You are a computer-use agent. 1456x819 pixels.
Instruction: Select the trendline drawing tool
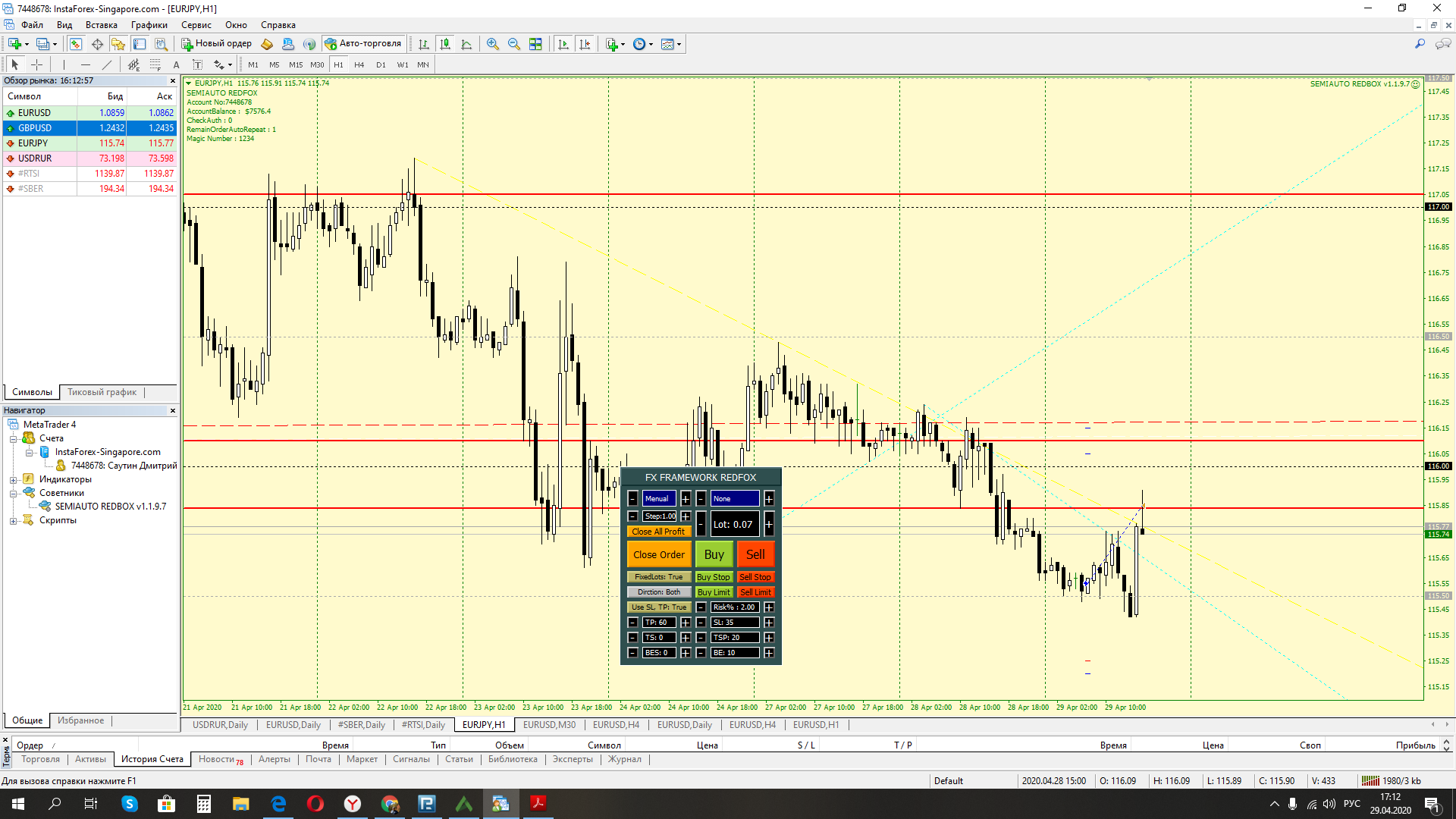point(107,64)
